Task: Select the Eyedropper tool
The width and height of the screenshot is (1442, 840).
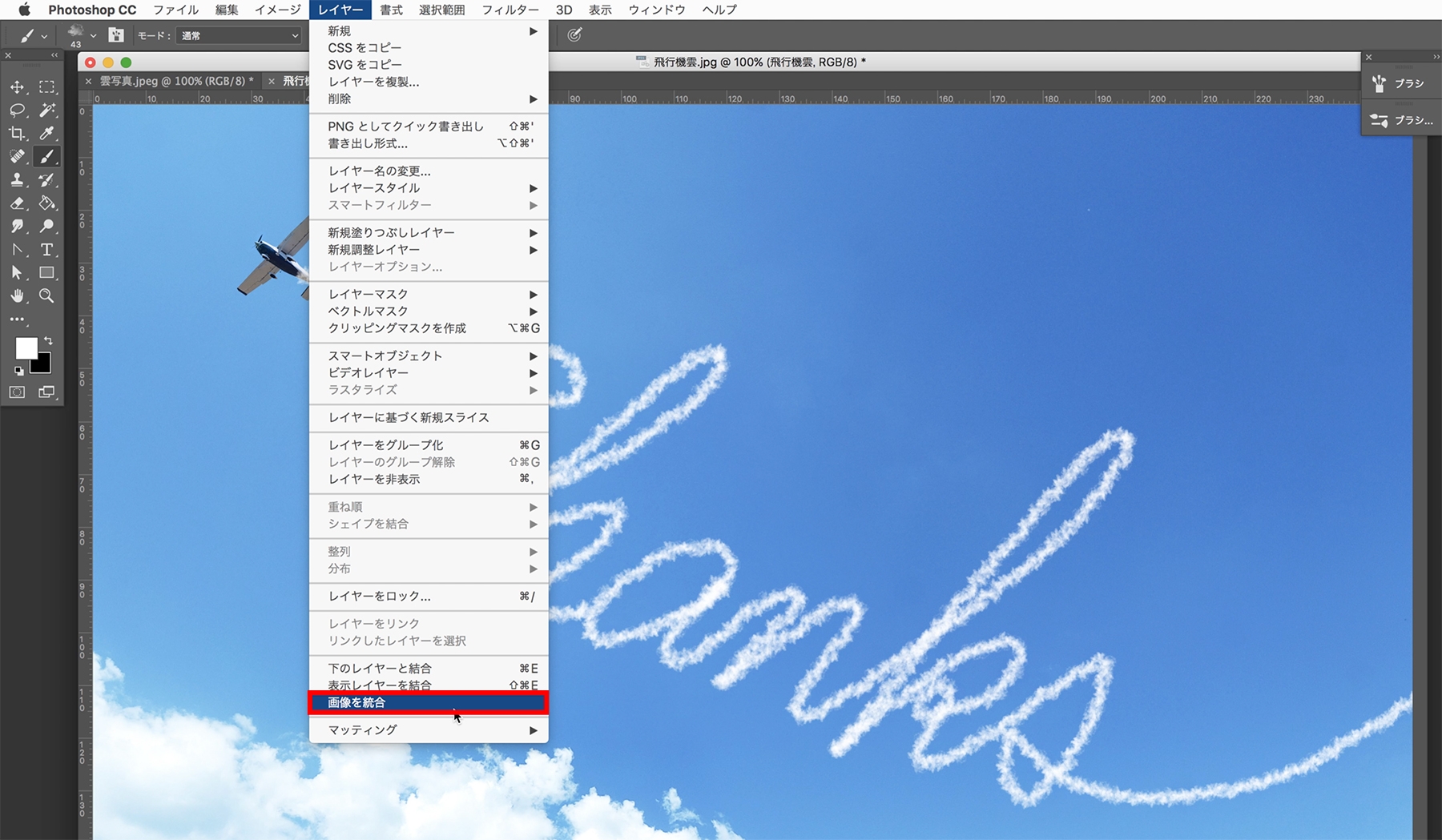Action: (47, 133)
